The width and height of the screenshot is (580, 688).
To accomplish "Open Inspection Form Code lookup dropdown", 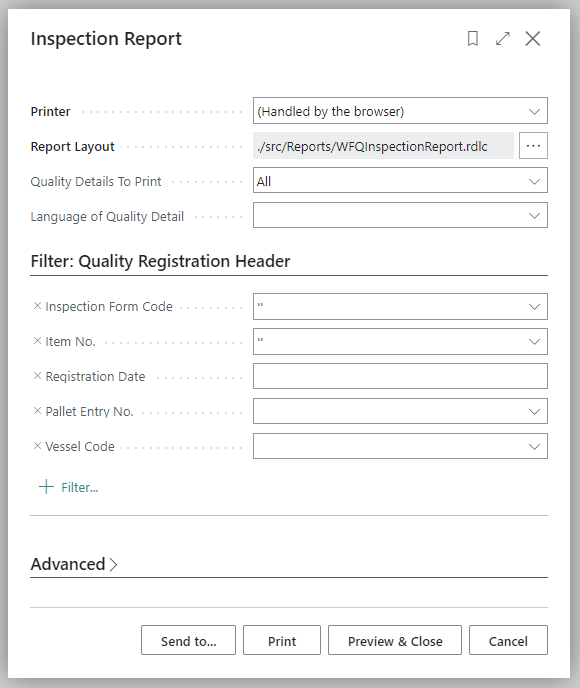I will pos(534,307).
